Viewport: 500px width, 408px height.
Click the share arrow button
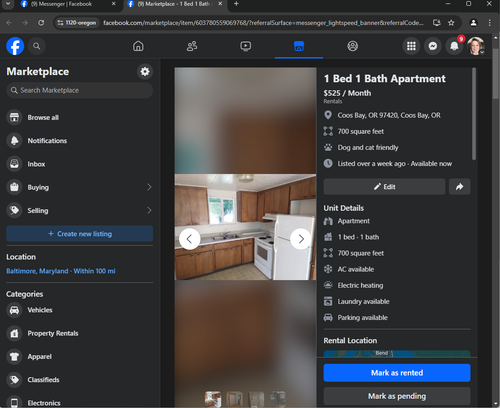pyautogui.click(x=460, y=187)
